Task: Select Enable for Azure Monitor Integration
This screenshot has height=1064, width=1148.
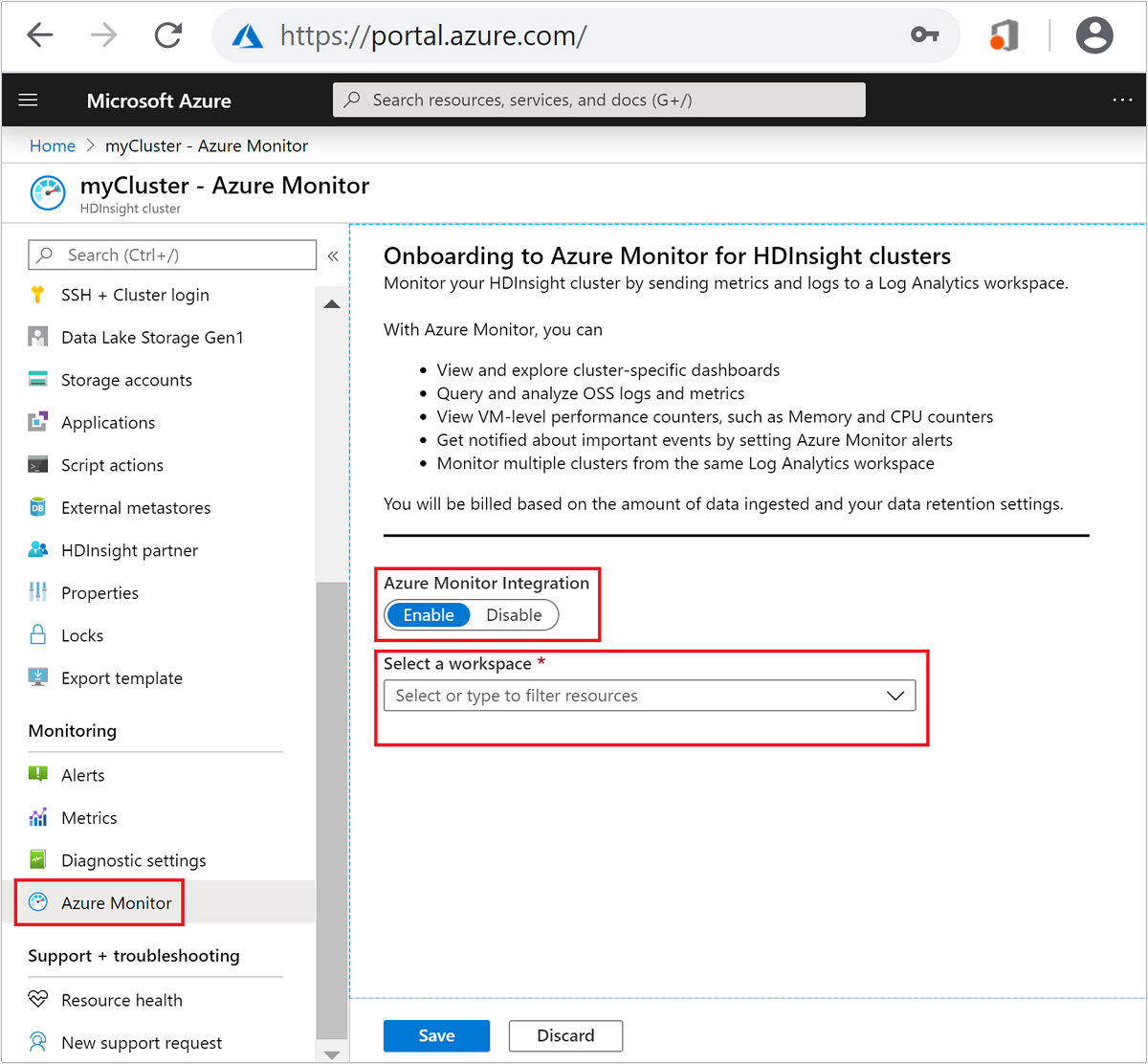Action: click(x=429, y=615)
